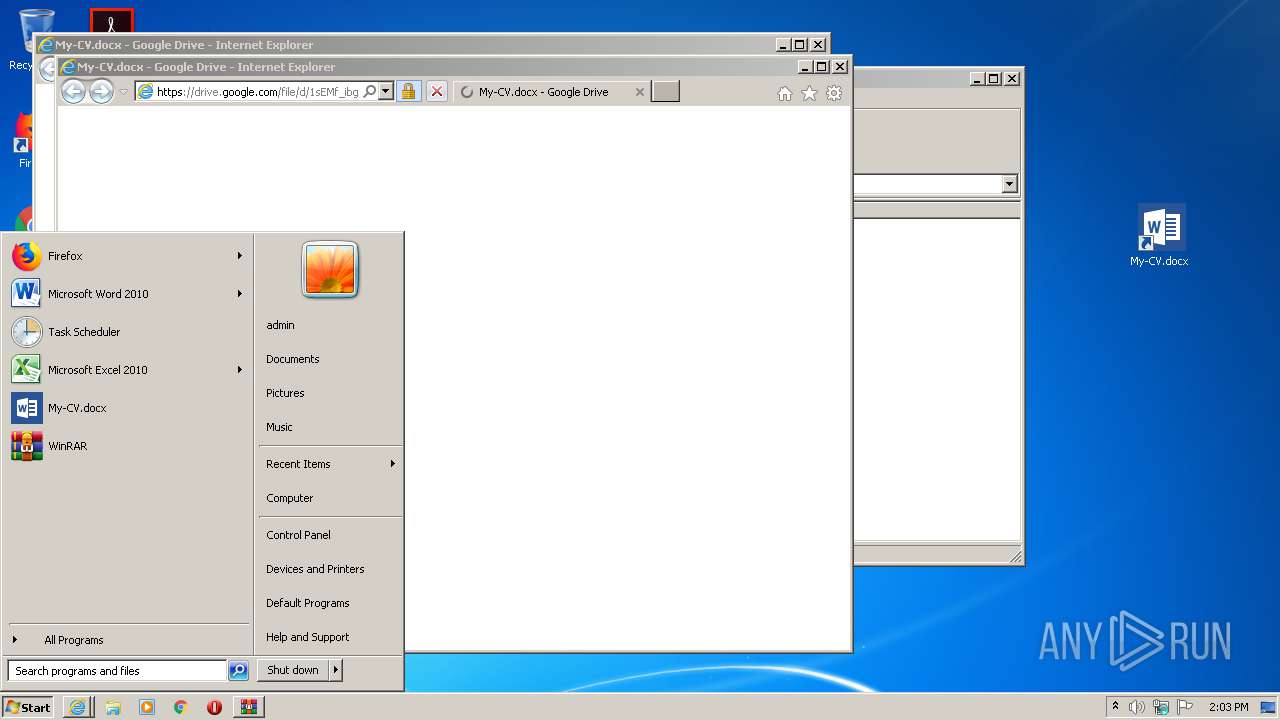
Task: Go back in Internet Explorer
Action: pyautogui.click(x=73, y=92)
